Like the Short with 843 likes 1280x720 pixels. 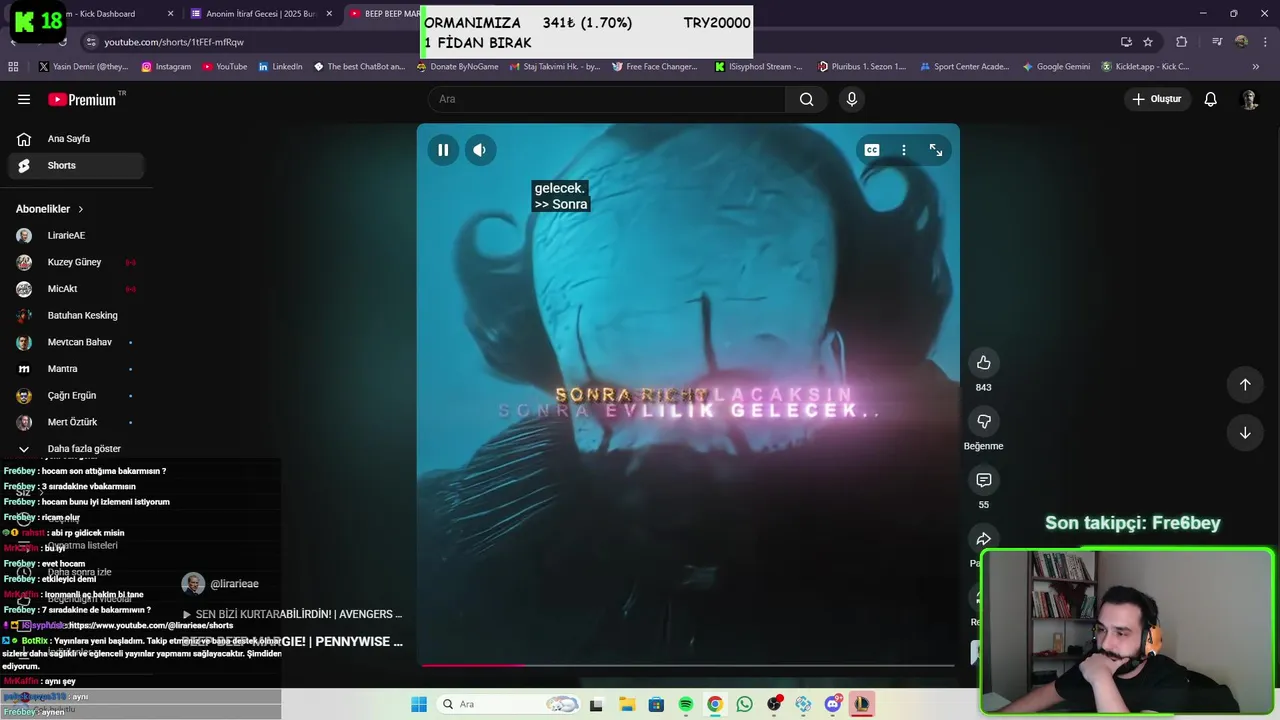click(983, 362)
